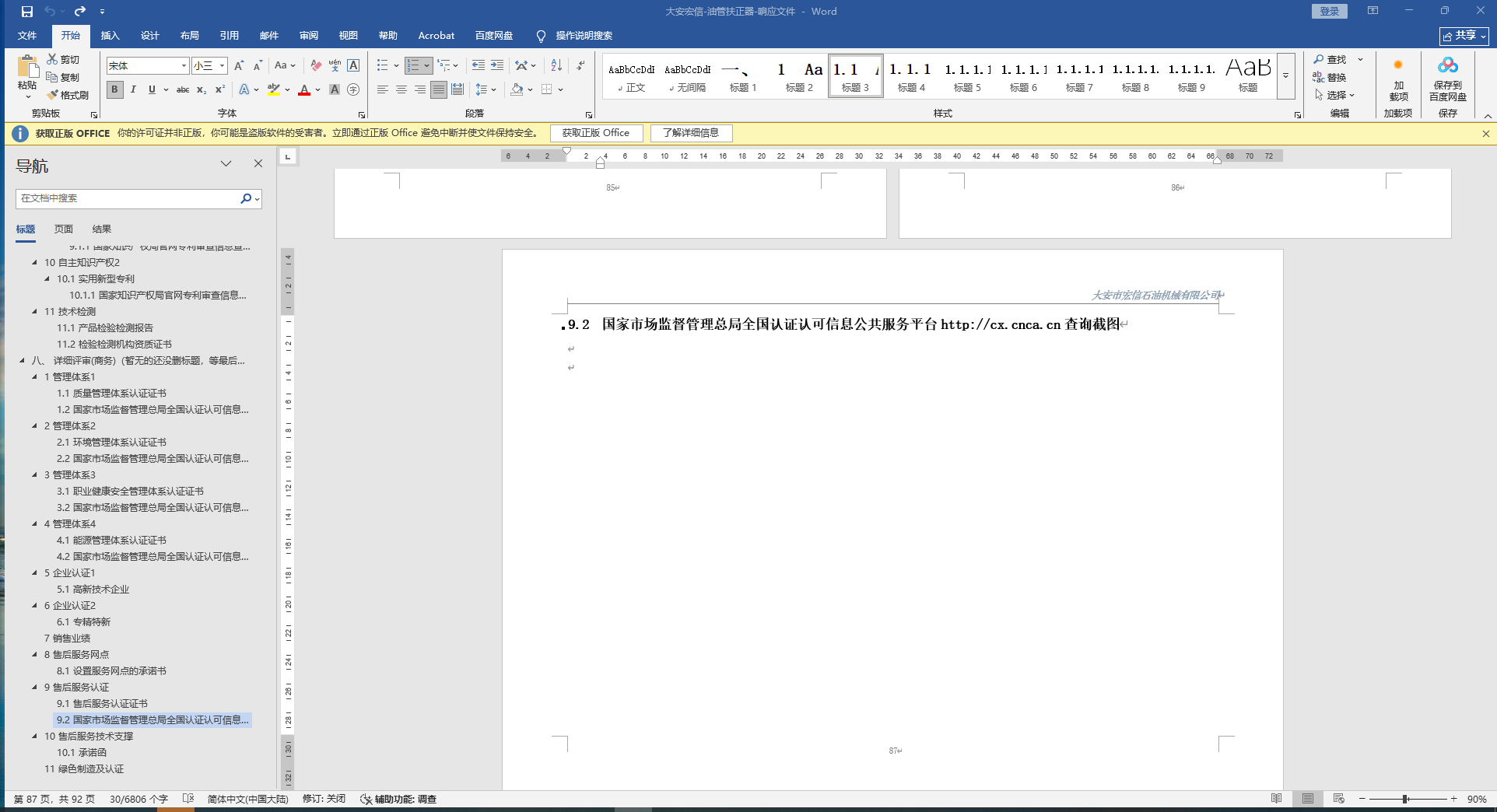1497x812 pixels.
Task: Open the change case Aa dropdown
Action: tap(286, 65)
